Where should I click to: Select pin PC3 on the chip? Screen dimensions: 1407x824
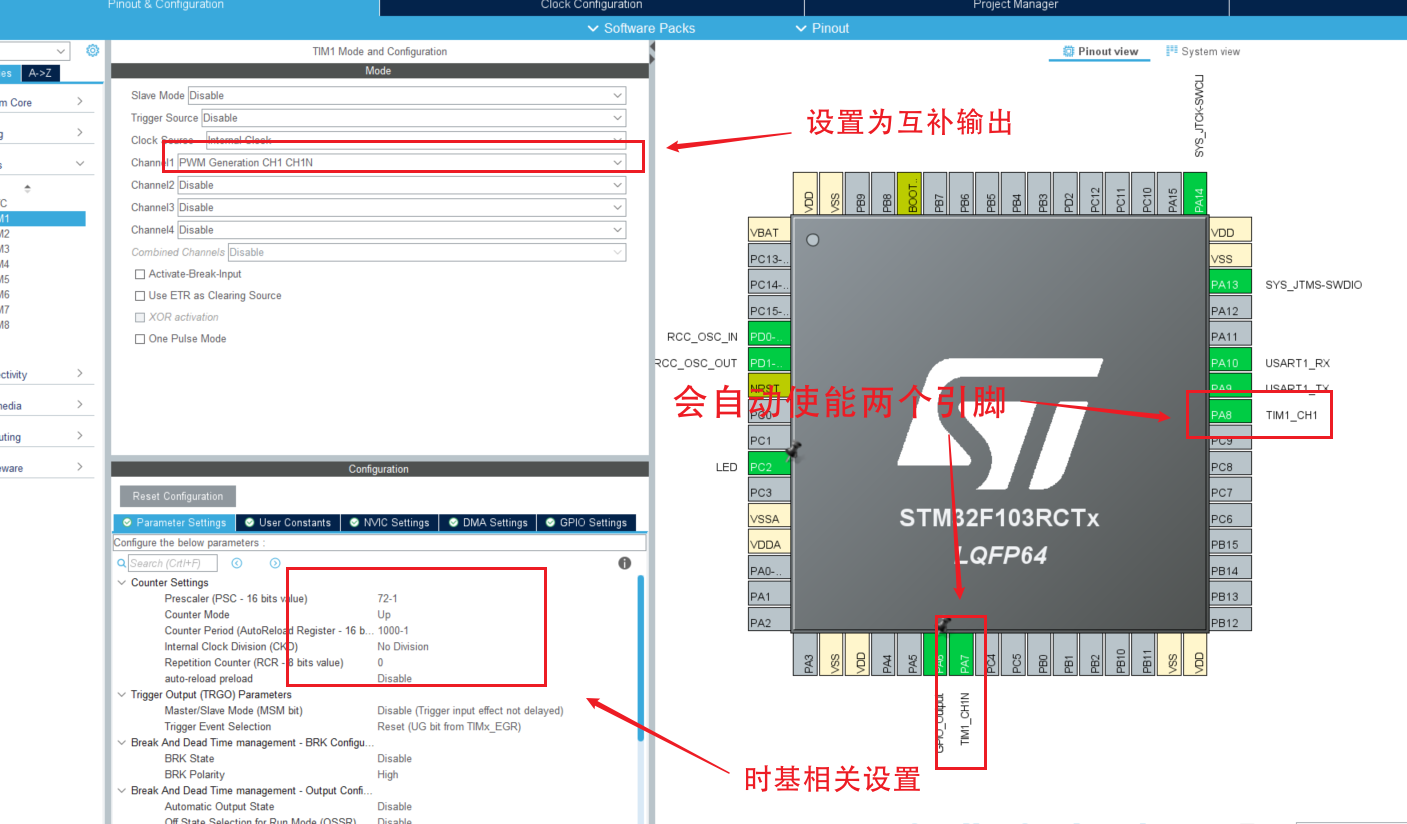tap(769, 492)
